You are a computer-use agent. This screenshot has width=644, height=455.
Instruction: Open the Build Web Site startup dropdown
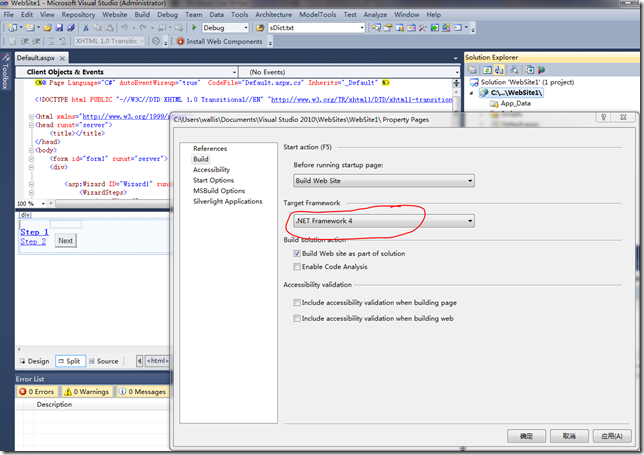384,181
